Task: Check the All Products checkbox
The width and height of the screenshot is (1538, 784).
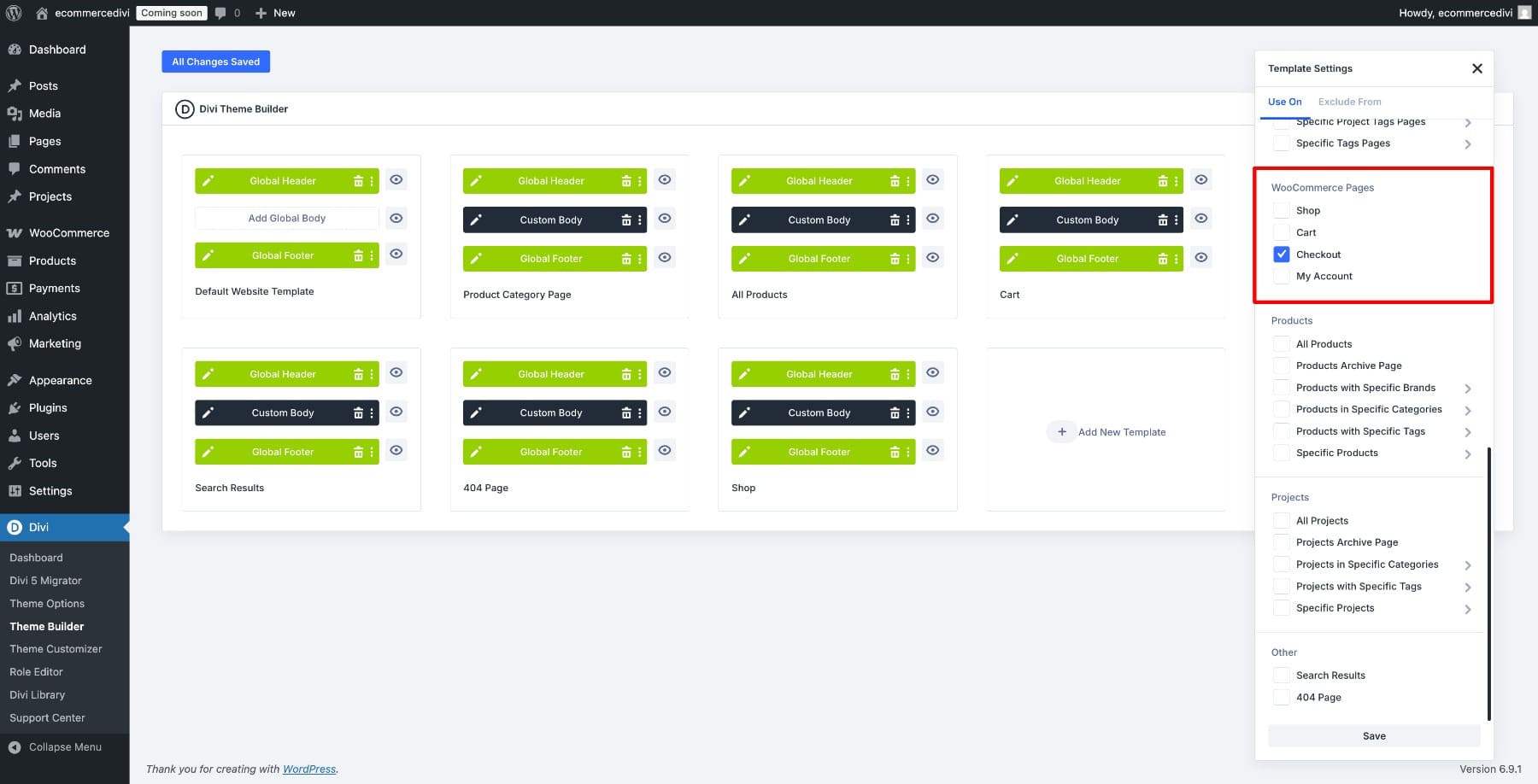Action: click(1282, 344)
